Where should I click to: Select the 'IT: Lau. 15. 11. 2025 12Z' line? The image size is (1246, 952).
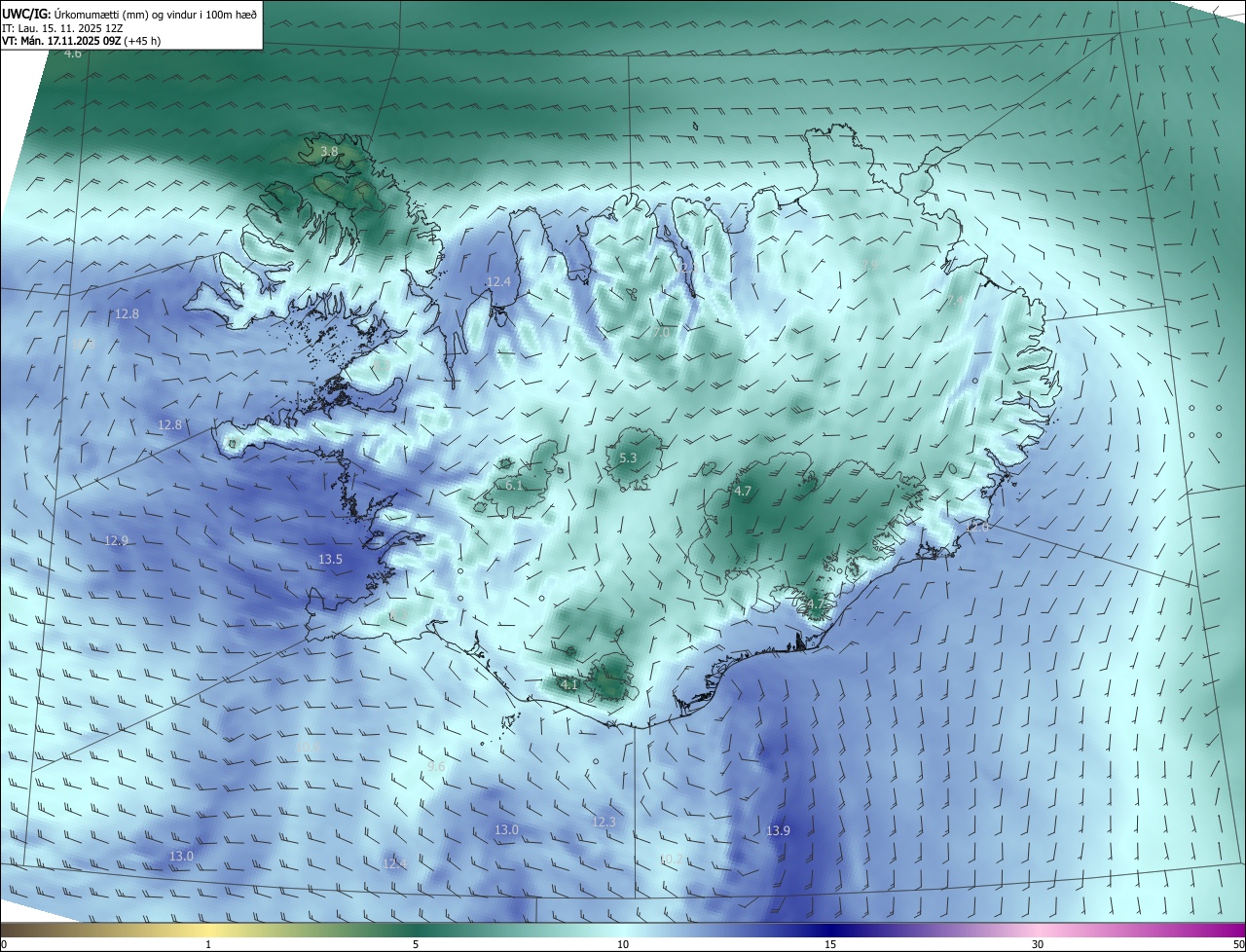62,28
